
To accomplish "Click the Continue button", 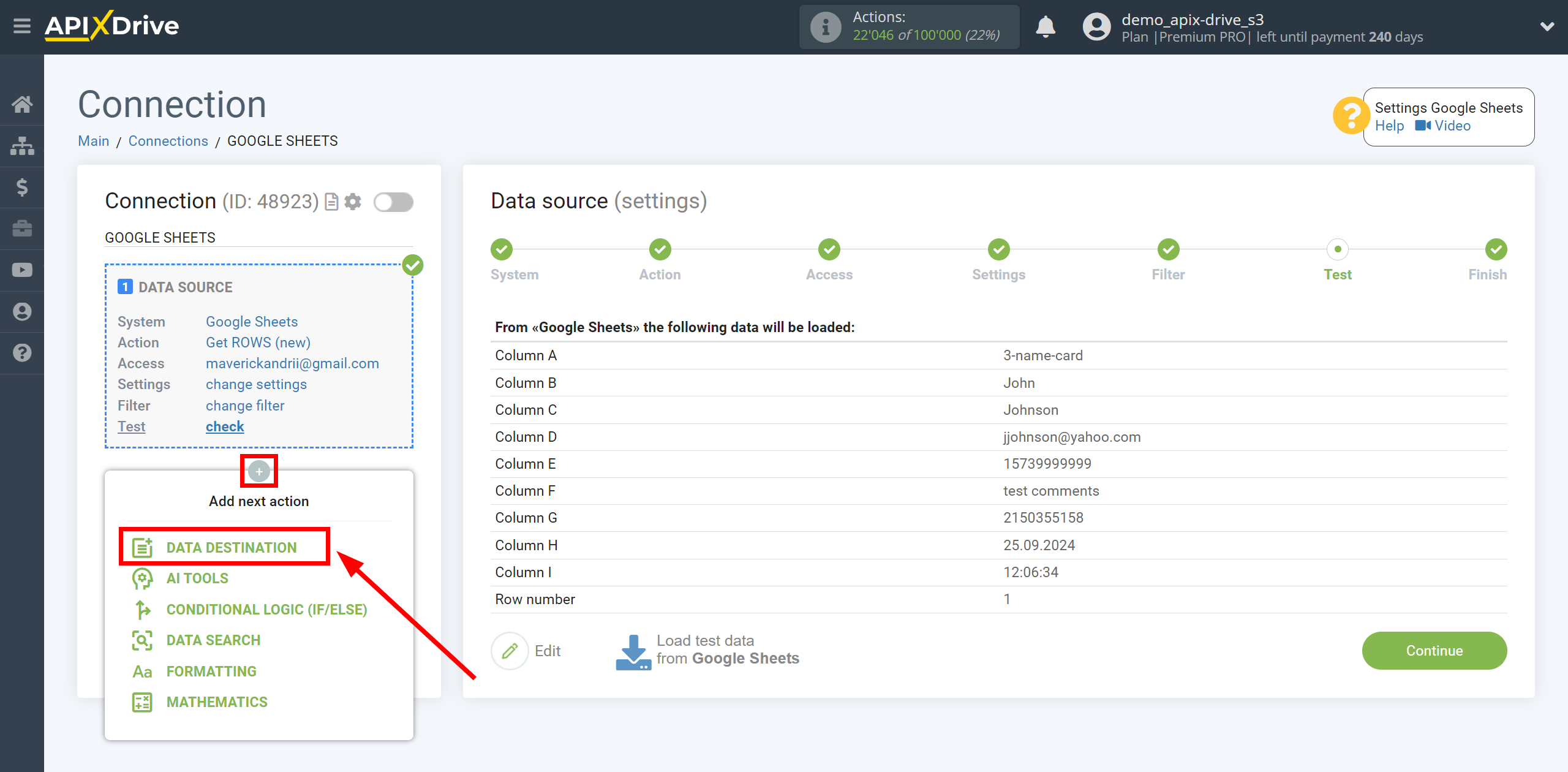I will click(x=1434, y=651).
